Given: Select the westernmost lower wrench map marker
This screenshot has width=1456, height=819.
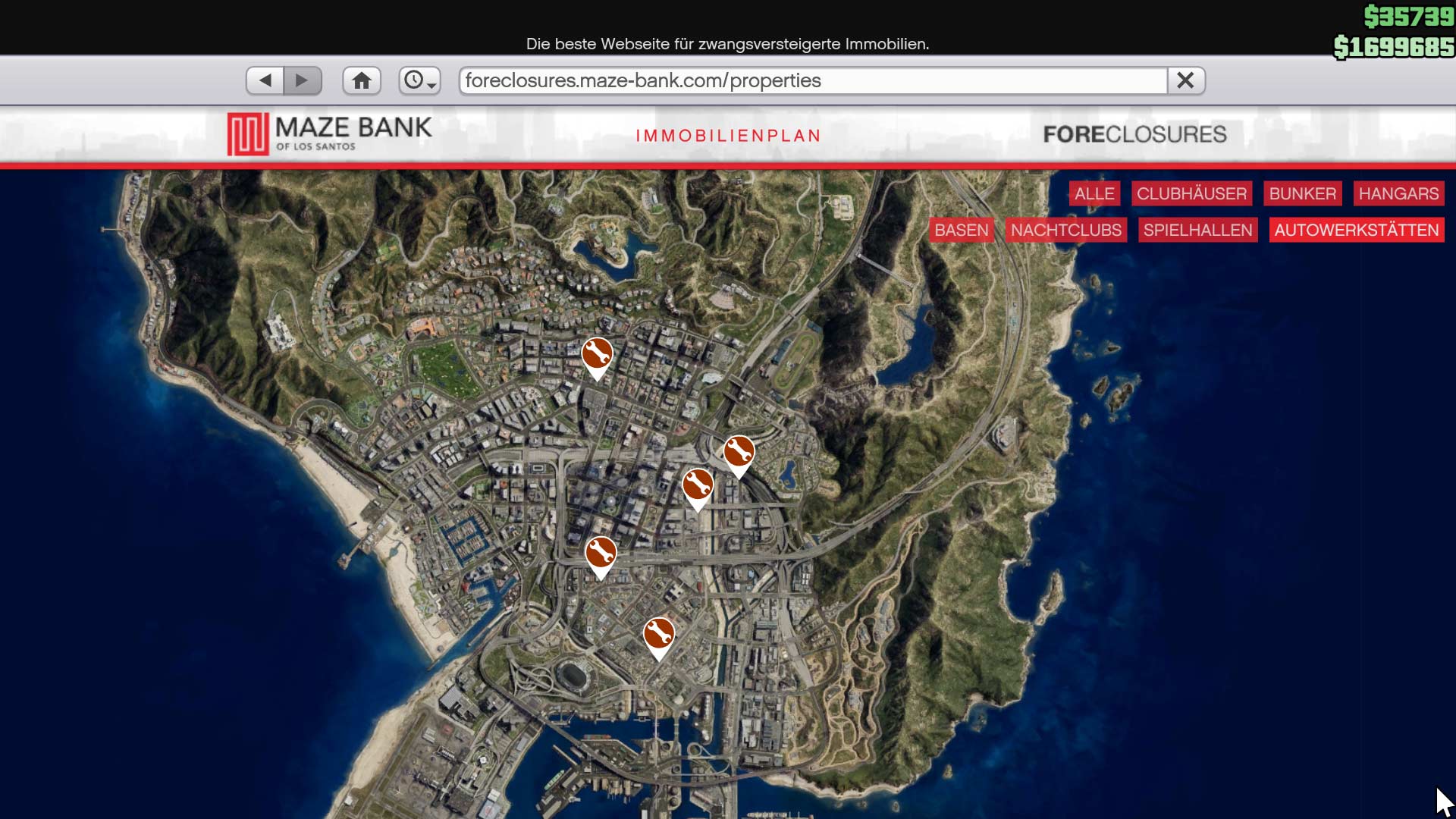Looking at the screenshot, I should 601,554.
